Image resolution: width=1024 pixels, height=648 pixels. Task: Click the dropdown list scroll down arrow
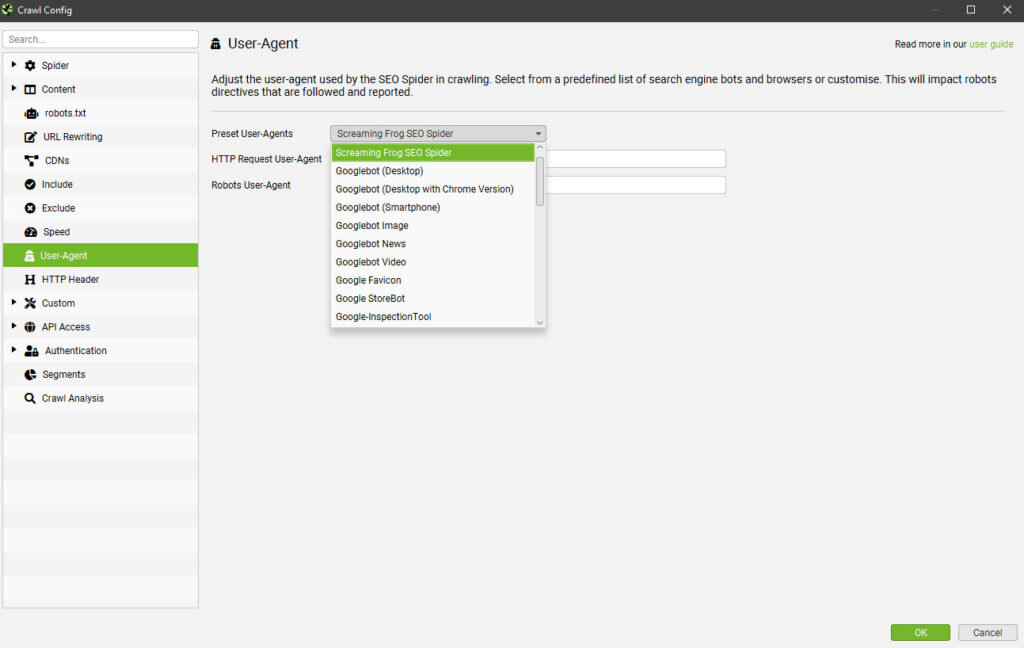540,322
